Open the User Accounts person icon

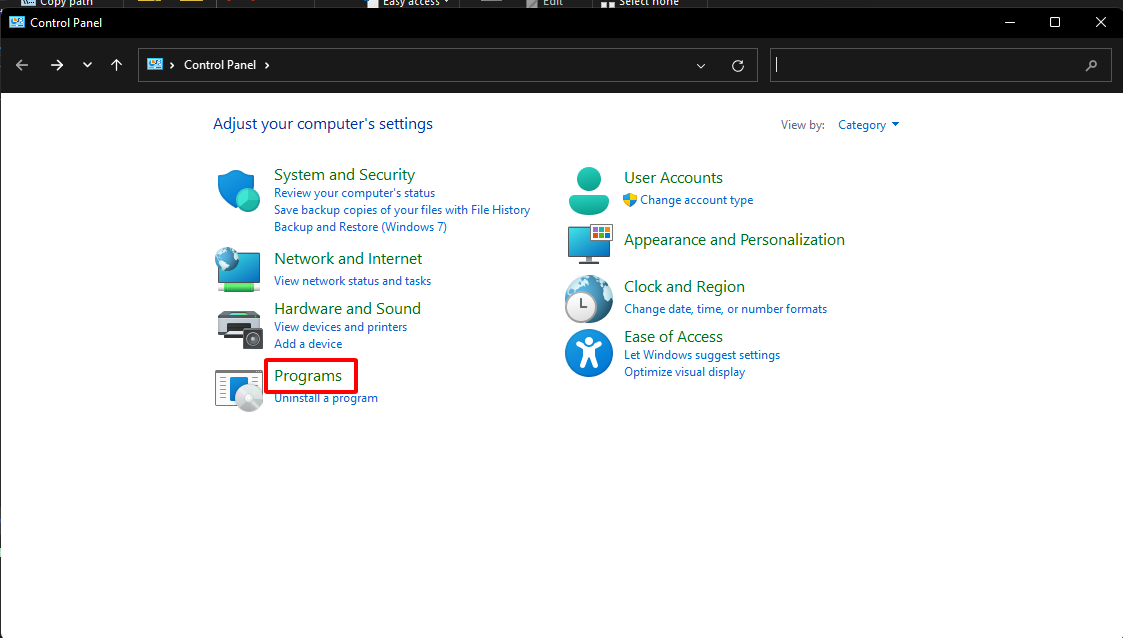tap(589, 190)
